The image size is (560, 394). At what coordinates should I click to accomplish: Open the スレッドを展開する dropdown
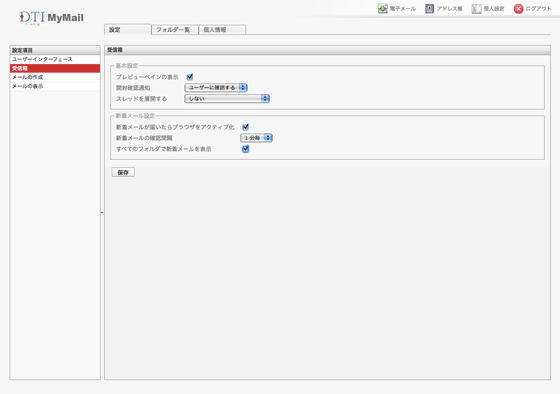(227, 99)
